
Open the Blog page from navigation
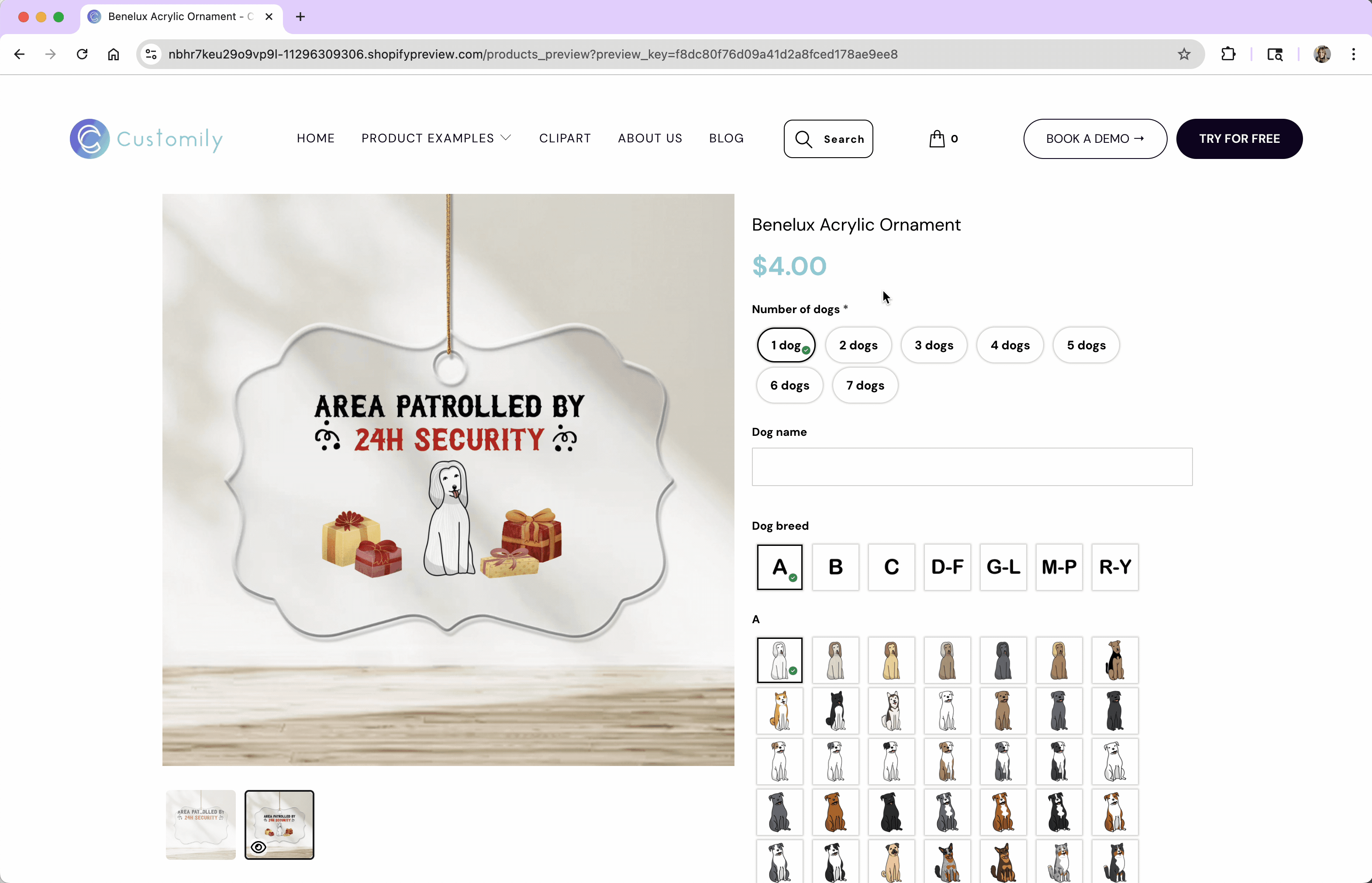pos(726,138)
